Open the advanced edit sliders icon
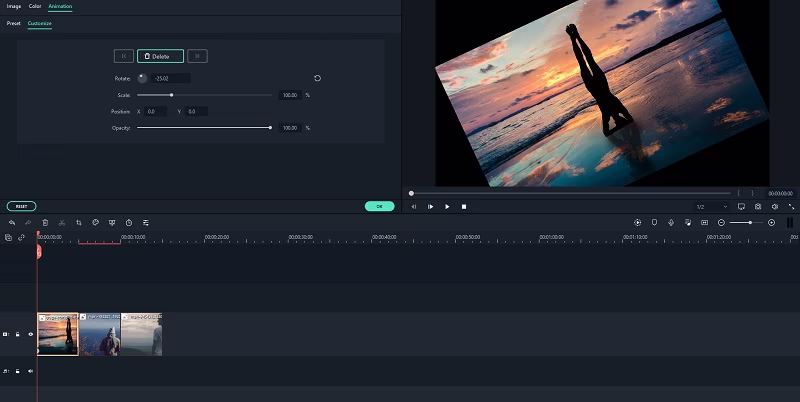This screenshot has height=402, width=800. (145, 222)
